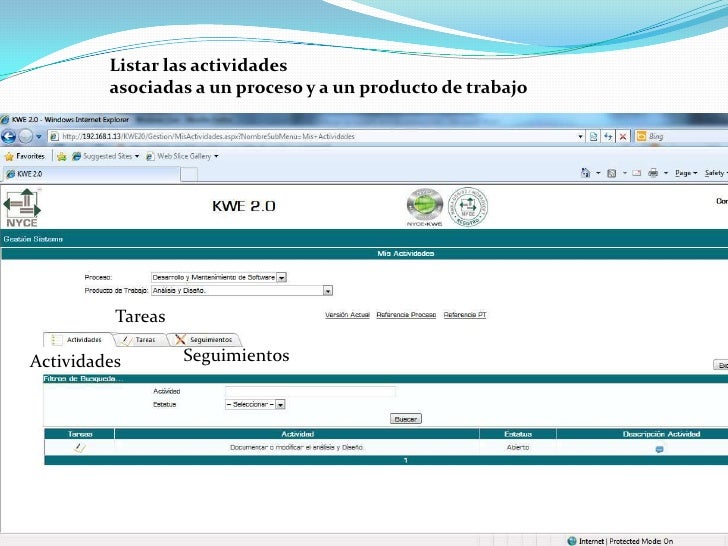Click the Tareas column header
The height and width of the screenshot is (546, 728).
80,434
